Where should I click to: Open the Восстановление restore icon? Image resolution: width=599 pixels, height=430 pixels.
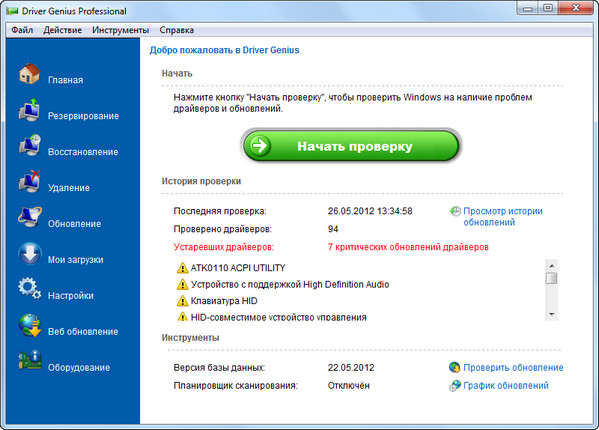tap(30, 145)
